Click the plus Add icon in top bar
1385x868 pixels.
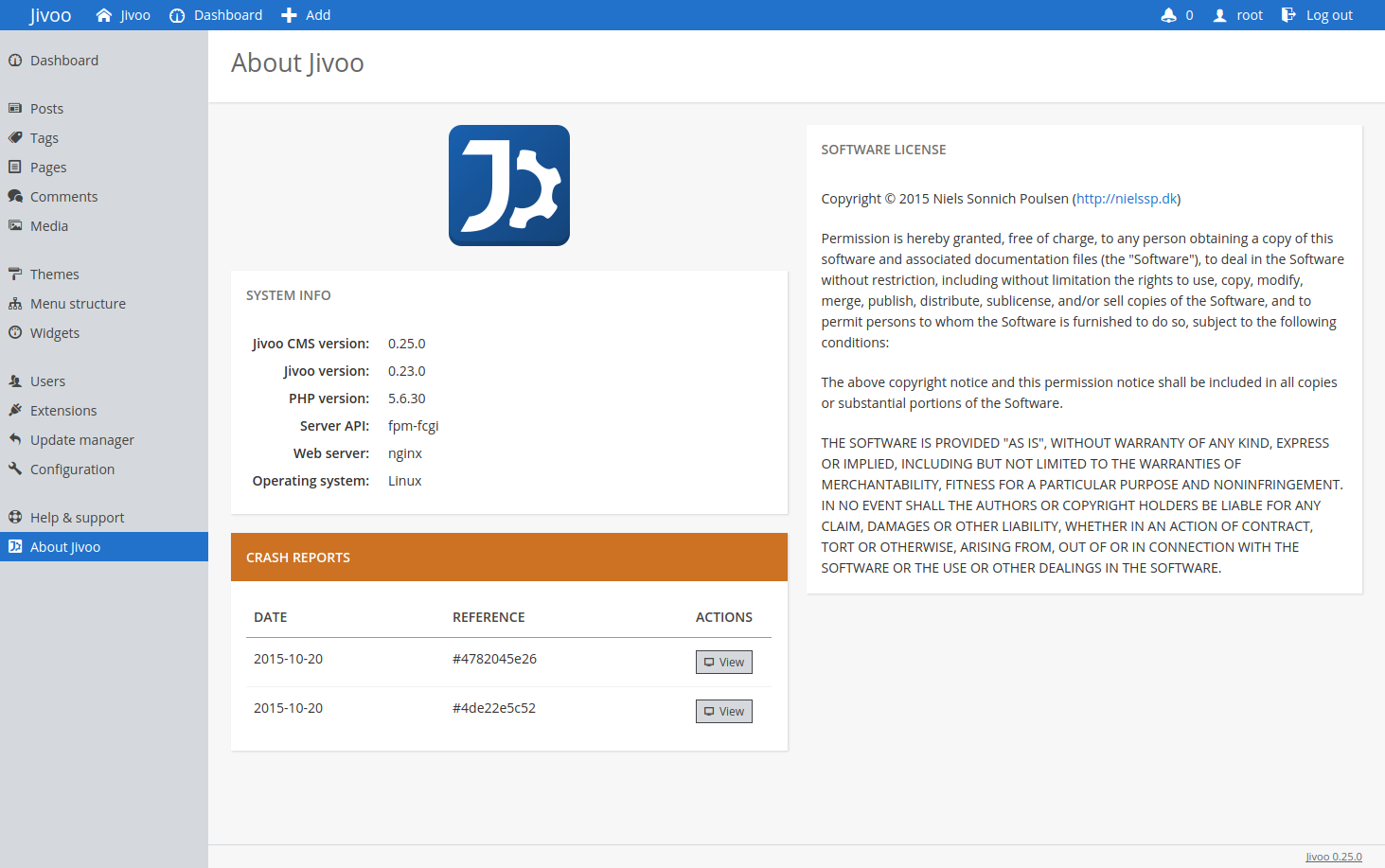[x=289, y=15]
